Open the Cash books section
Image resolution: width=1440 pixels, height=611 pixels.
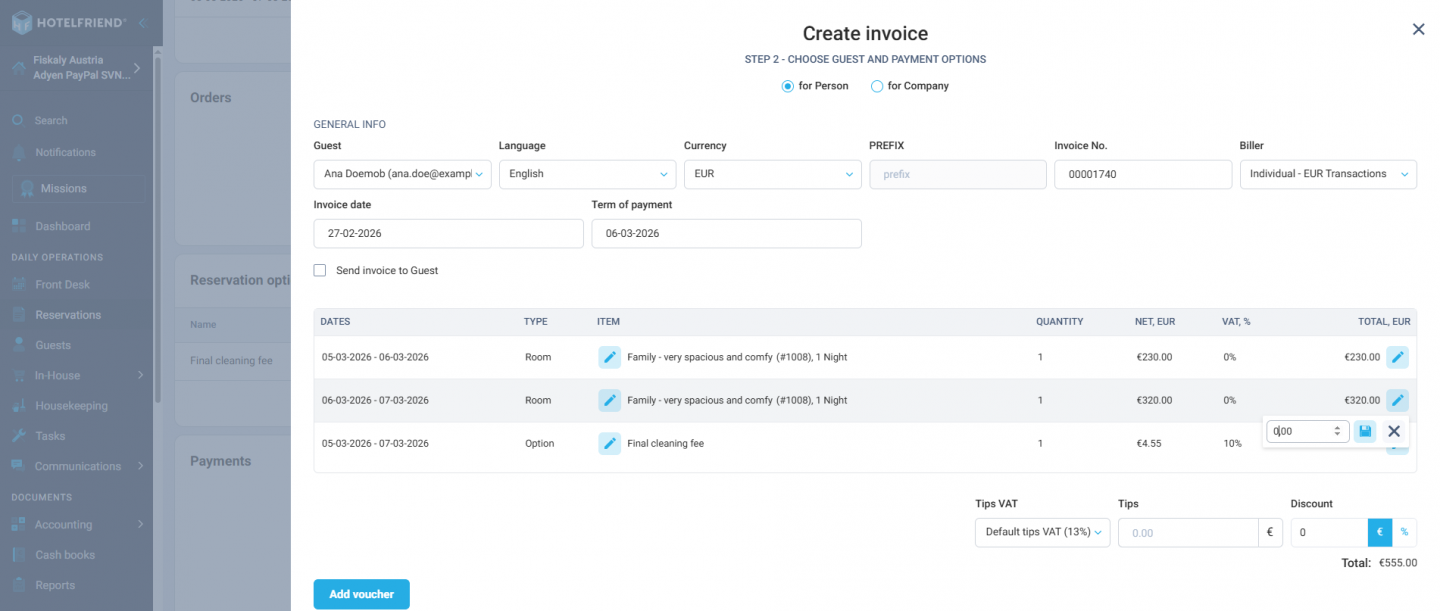63,554
